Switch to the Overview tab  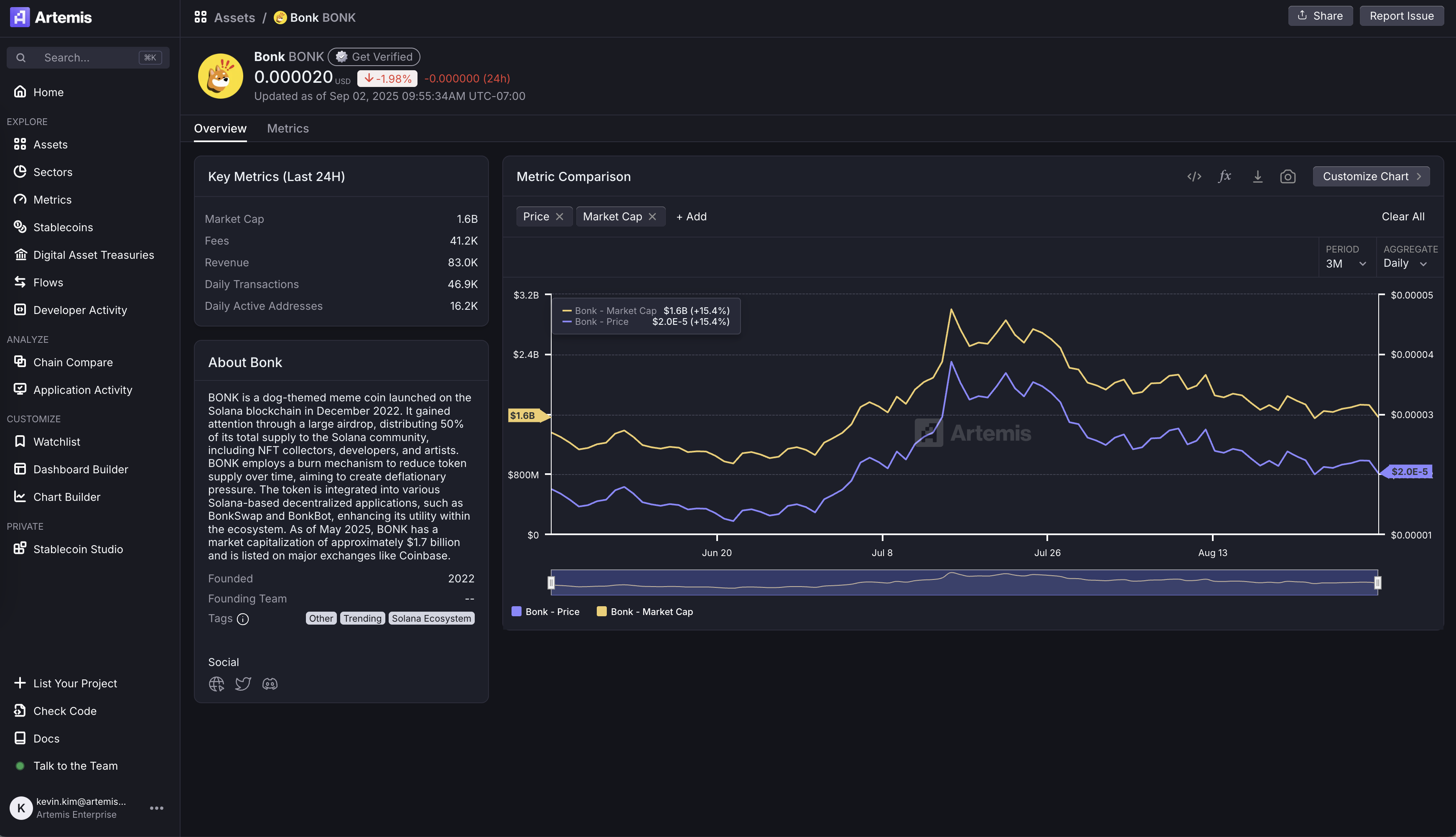pos(220,129)
